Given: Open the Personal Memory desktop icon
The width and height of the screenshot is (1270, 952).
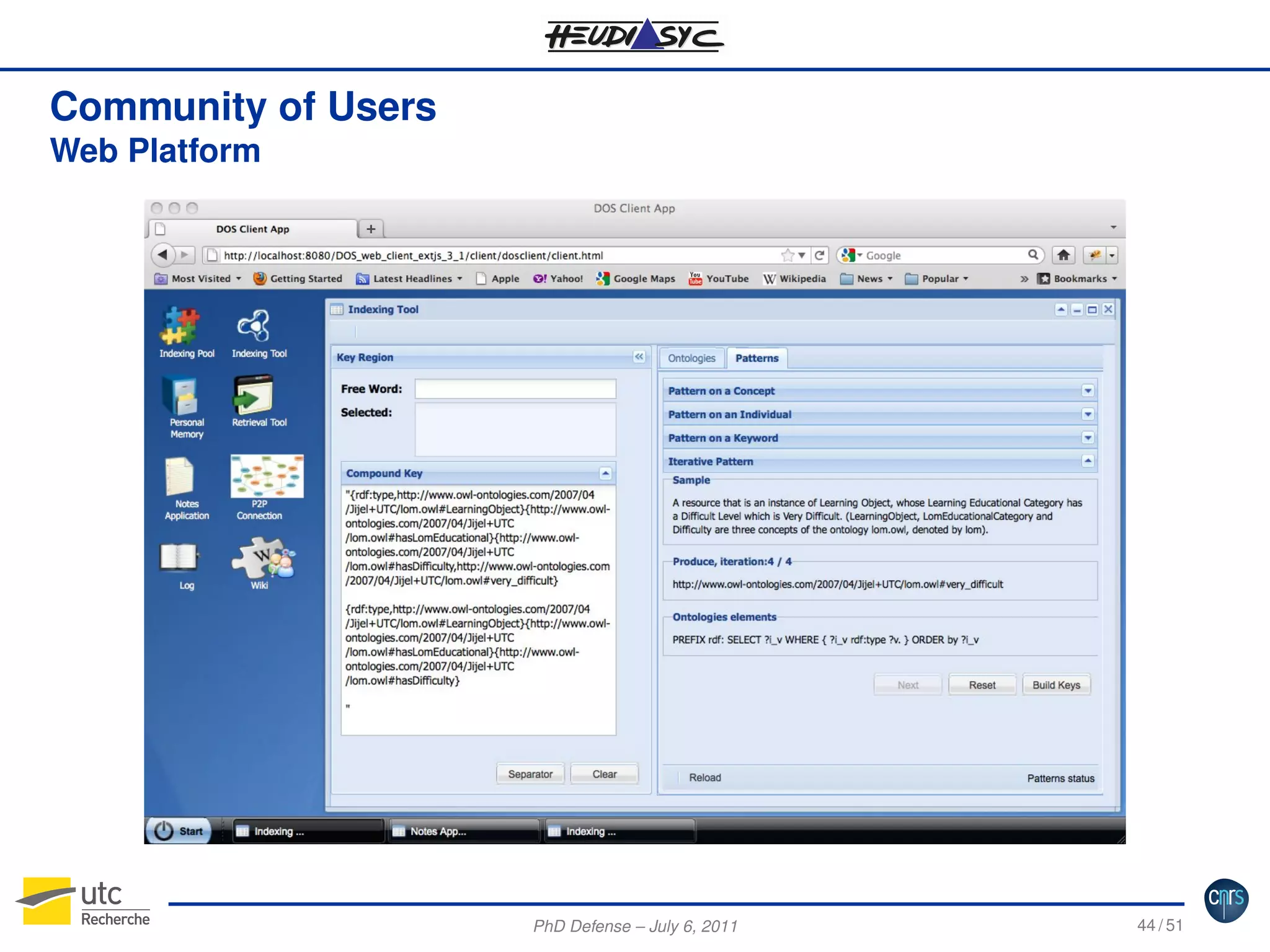Looking at the screenshot, I should click(186, 407).
